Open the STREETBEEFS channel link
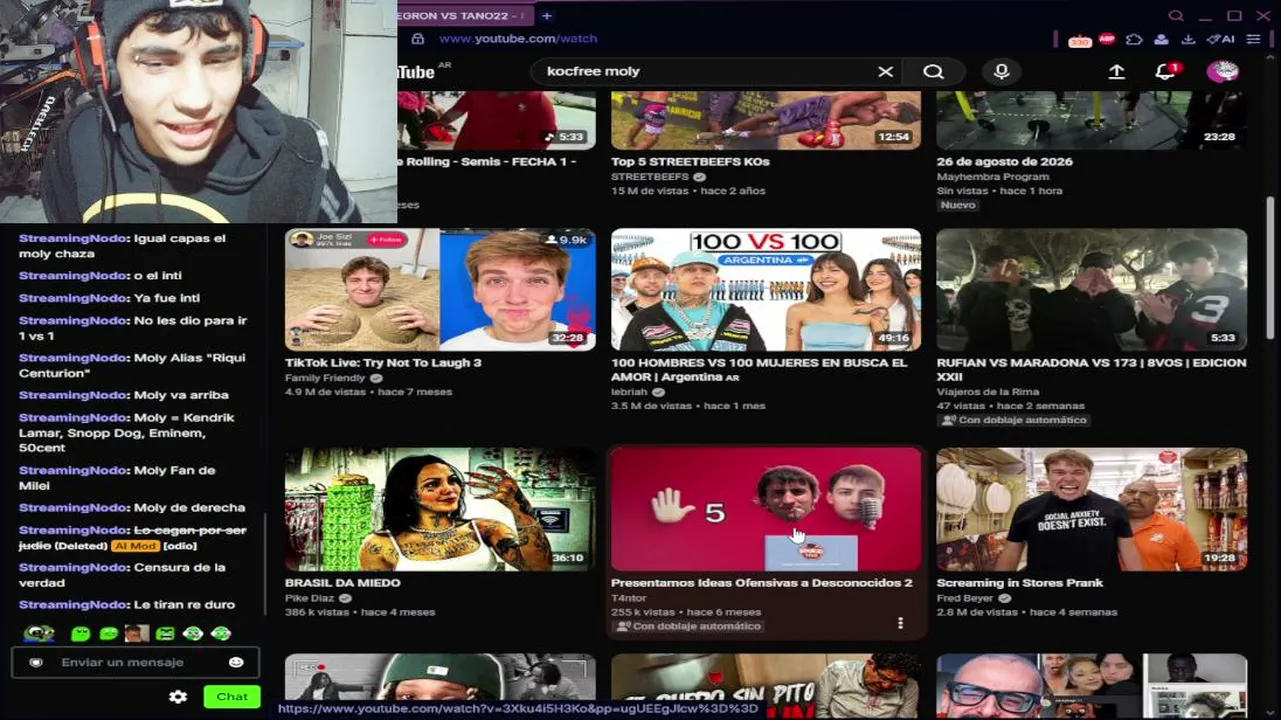The width and height of the screenshot is (1281, 720). coord(650,176)
